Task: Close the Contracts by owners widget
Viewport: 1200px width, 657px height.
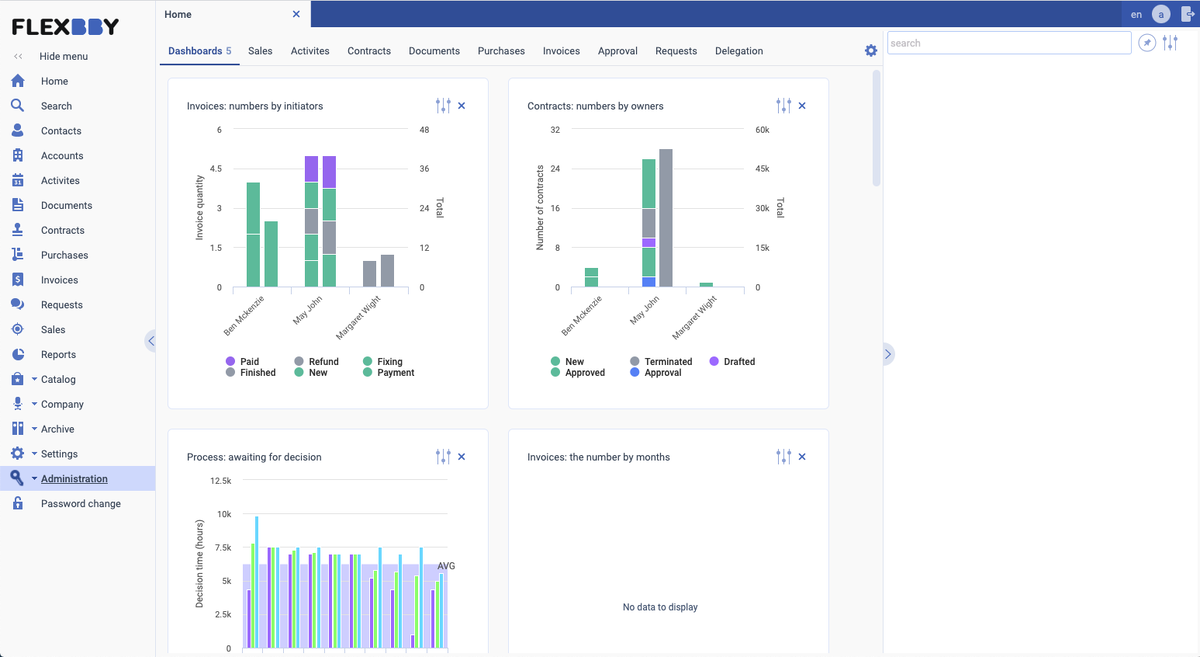Action: [802, 106]
